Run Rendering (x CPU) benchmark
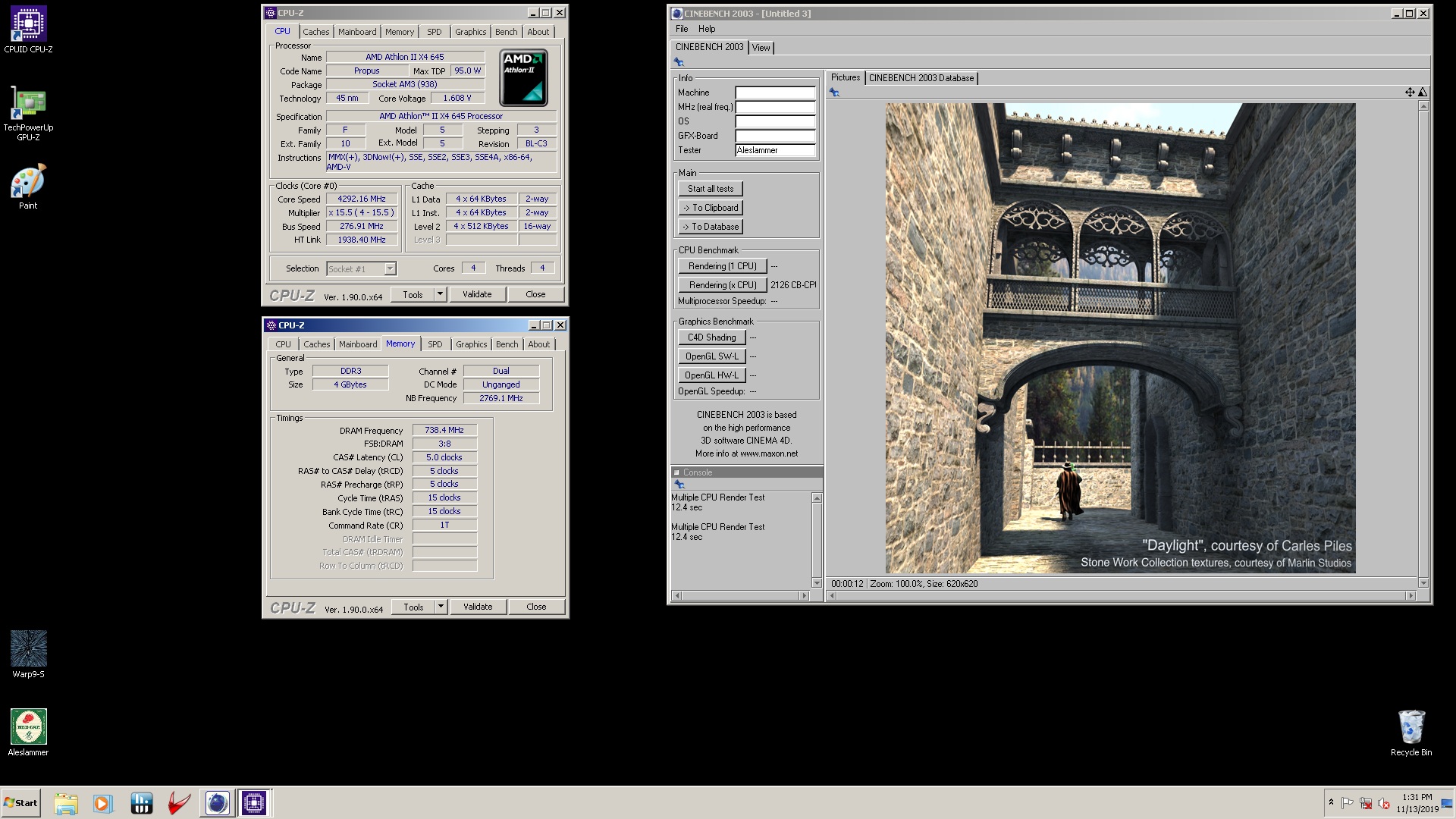1456x819 pixels. pos(723,285)
